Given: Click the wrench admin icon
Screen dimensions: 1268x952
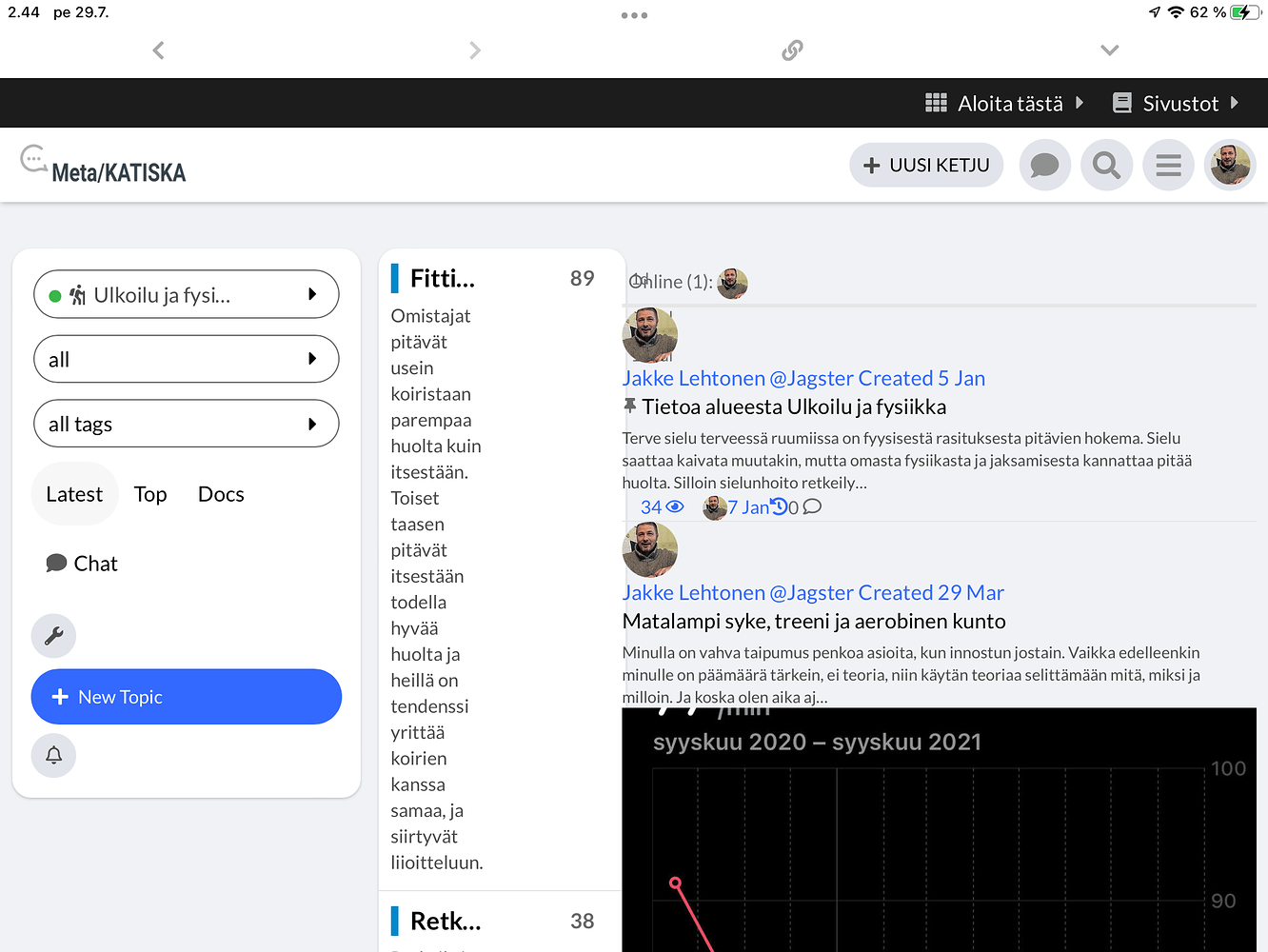Looking at the screenshot, I should [x=54, y=636].
